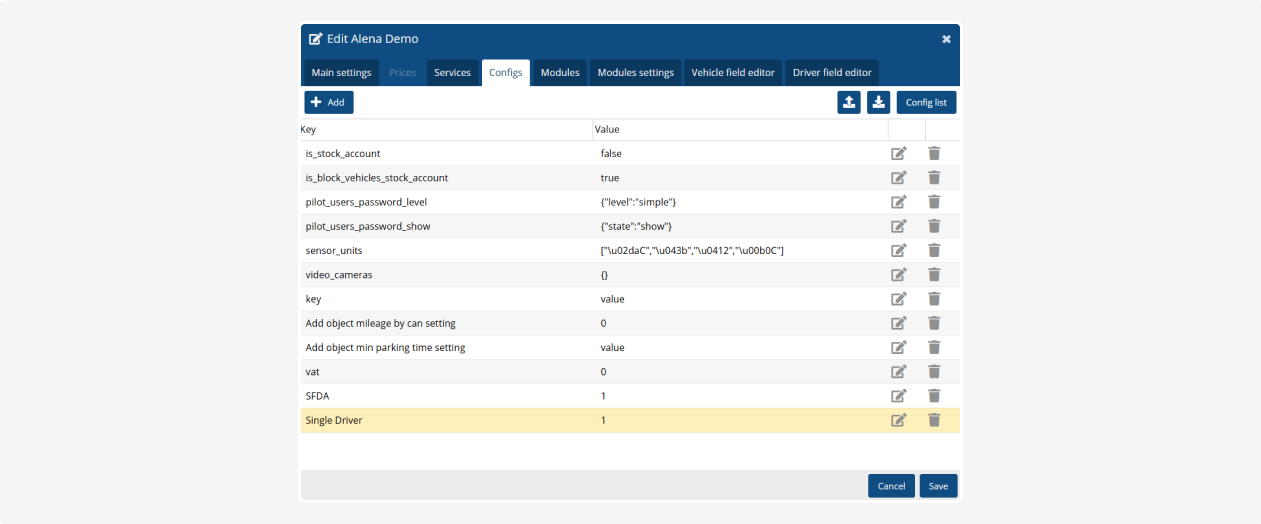Close the Edit Alena Demo dialog

tap(946, 39)
